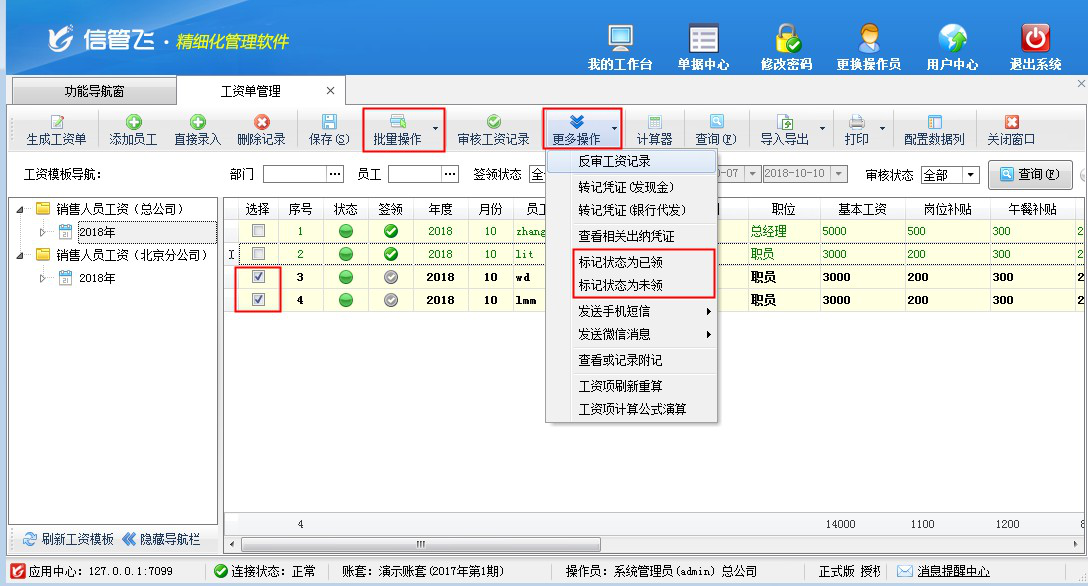Image resolution: width=1088 pixels, height=586 pixels.
Task: Click the 审核工资记录 toolbar button
Action: (493, 130)
